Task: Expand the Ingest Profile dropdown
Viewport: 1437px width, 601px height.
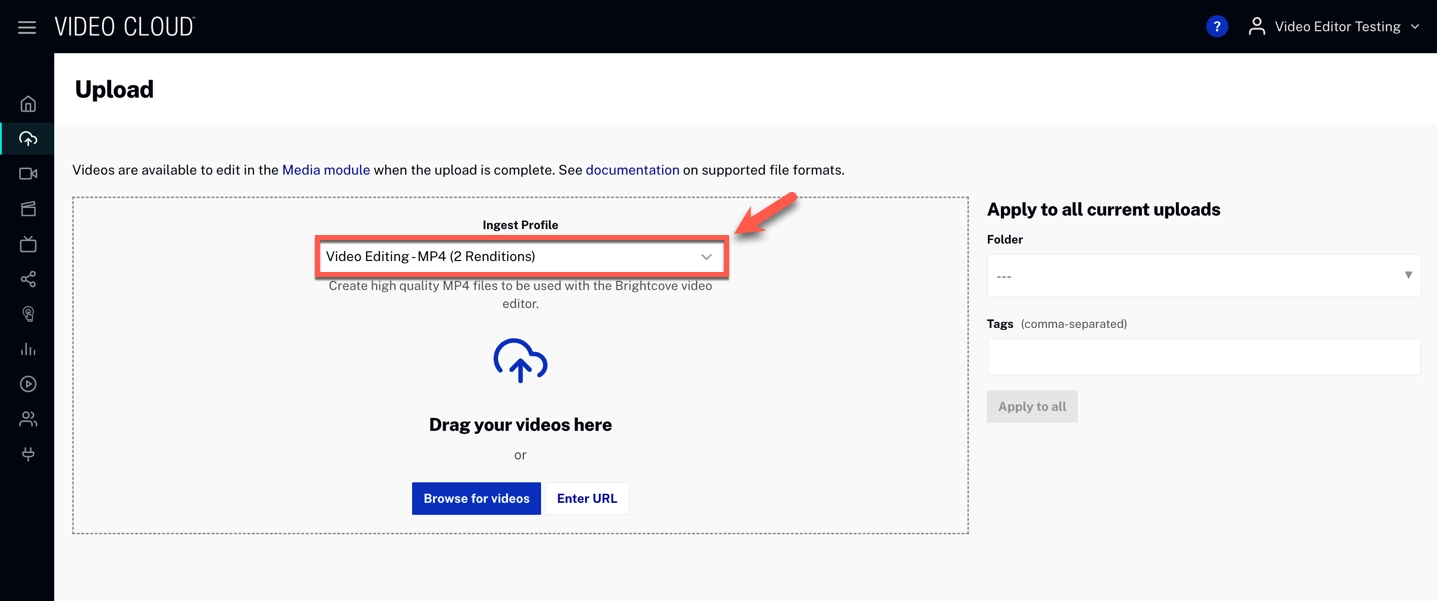Action: (x=520, y=257)
